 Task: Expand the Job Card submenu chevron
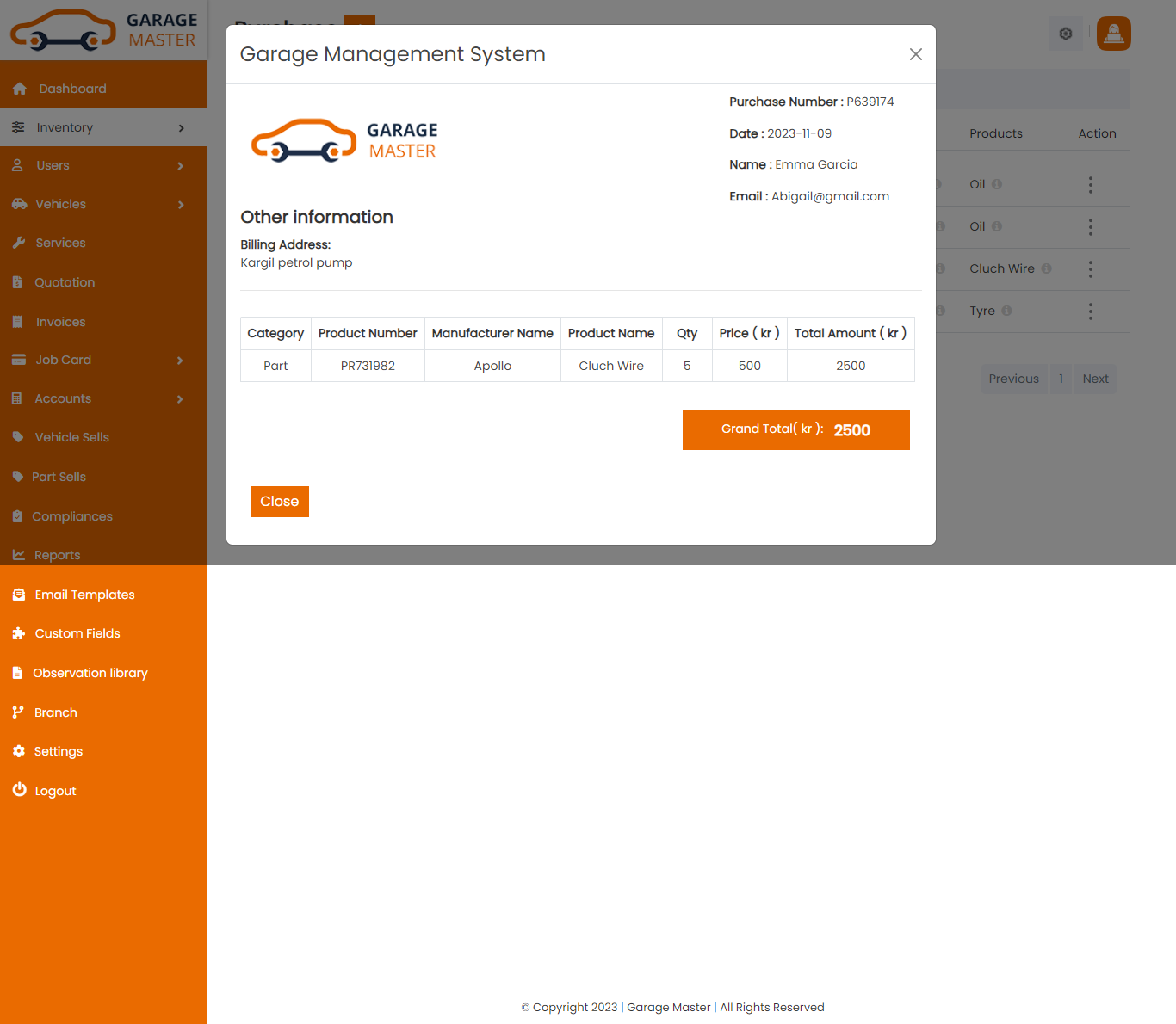[x=180, y=361]
